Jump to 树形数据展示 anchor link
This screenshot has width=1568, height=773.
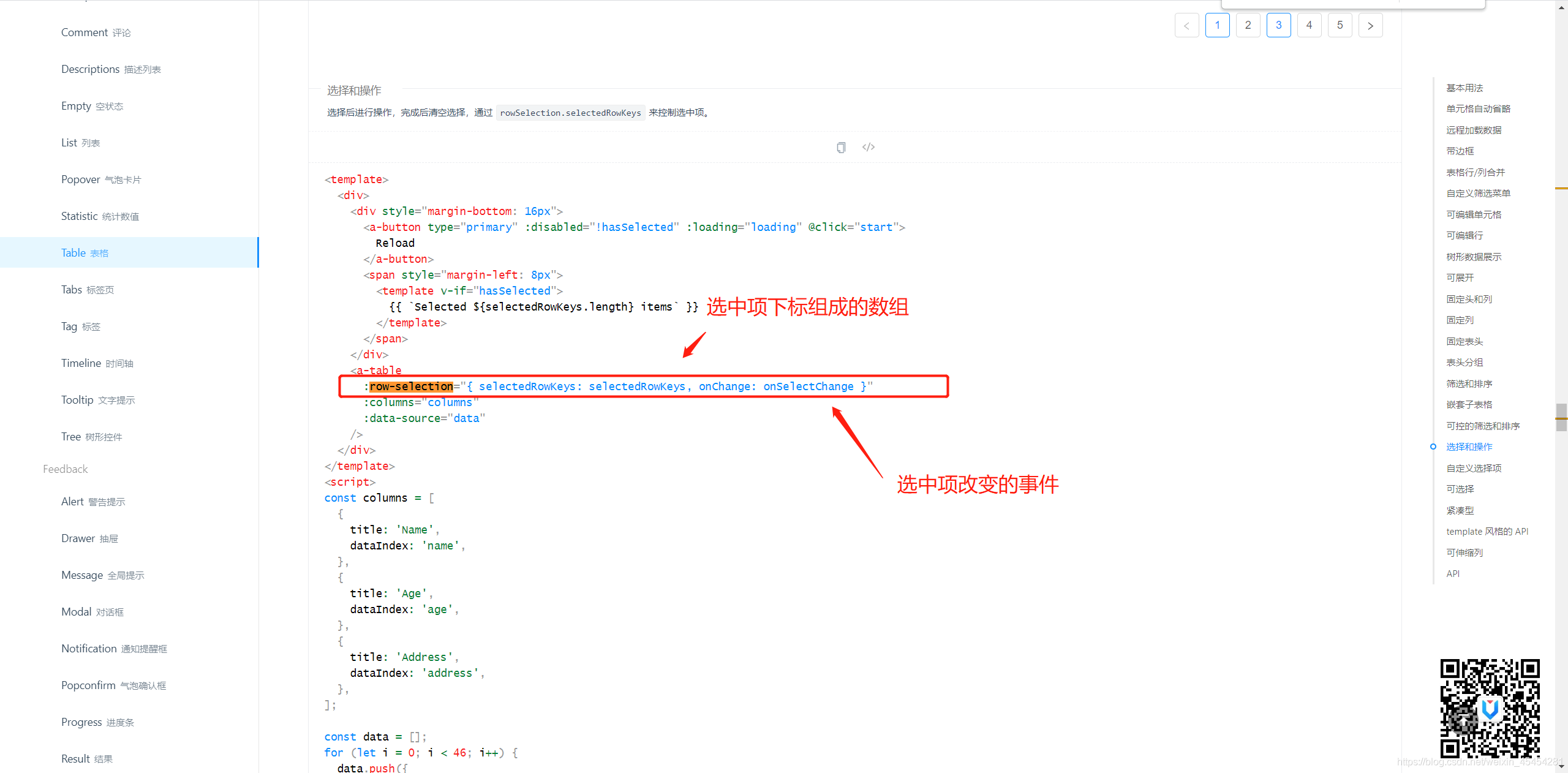tap(1474, 257)
